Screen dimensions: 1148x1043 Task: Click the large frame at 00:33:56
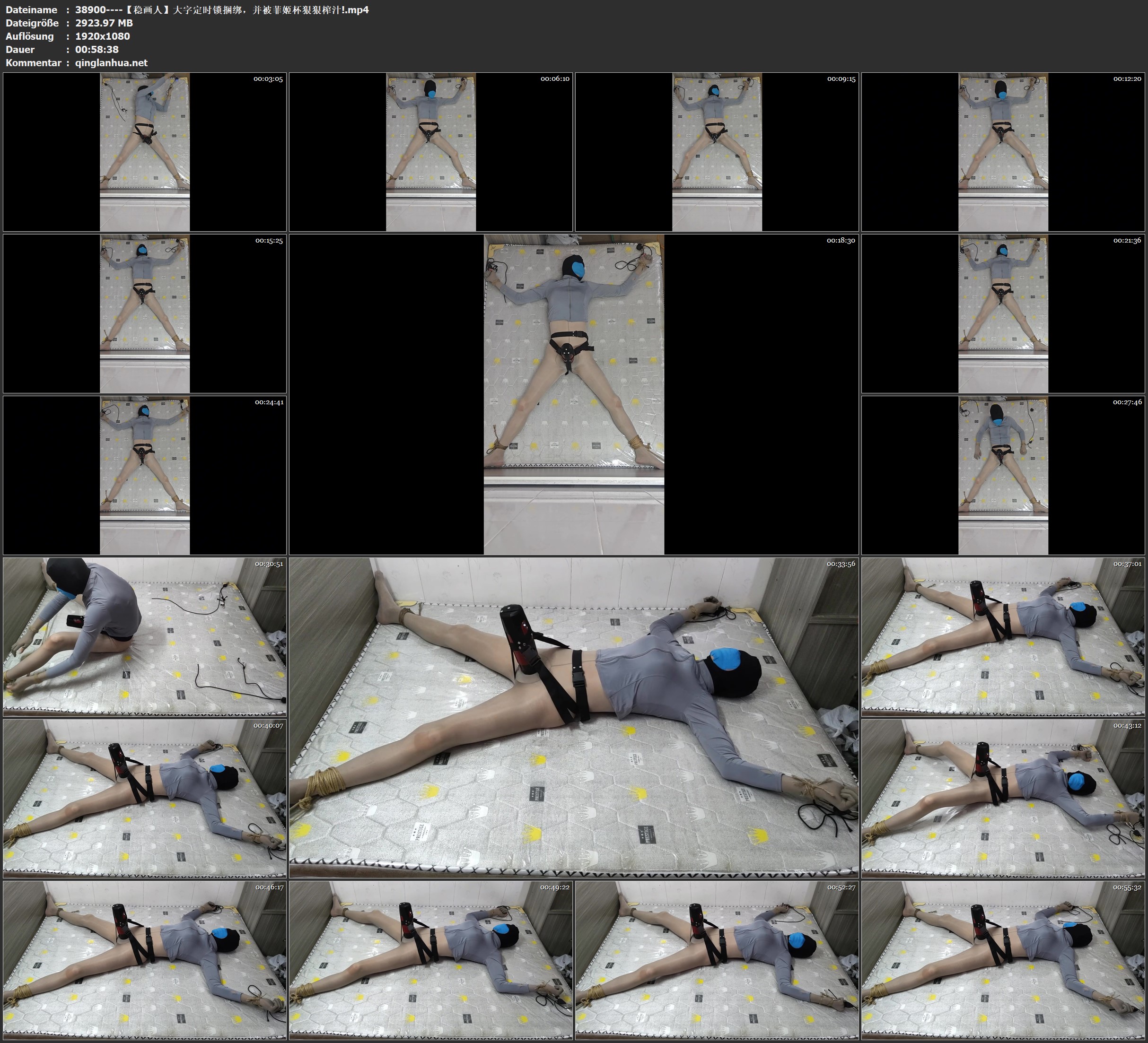point(573,717)
